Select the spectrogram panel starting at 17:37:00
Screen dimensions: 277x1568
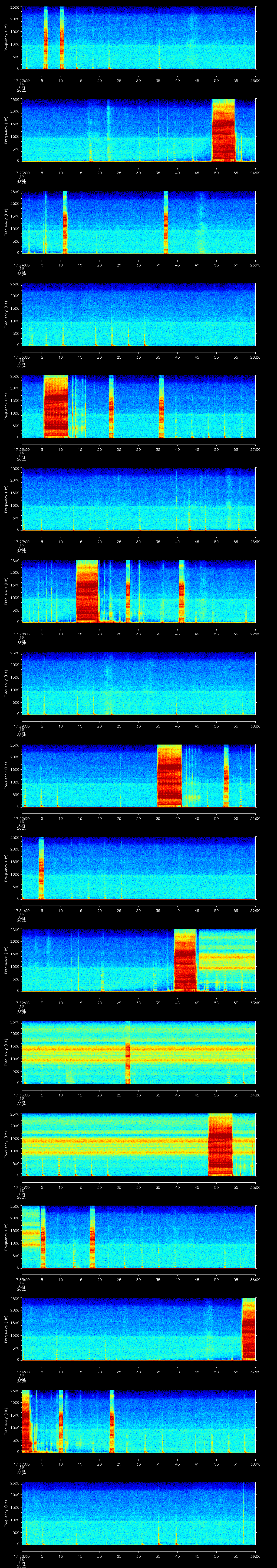(139, 1422)
